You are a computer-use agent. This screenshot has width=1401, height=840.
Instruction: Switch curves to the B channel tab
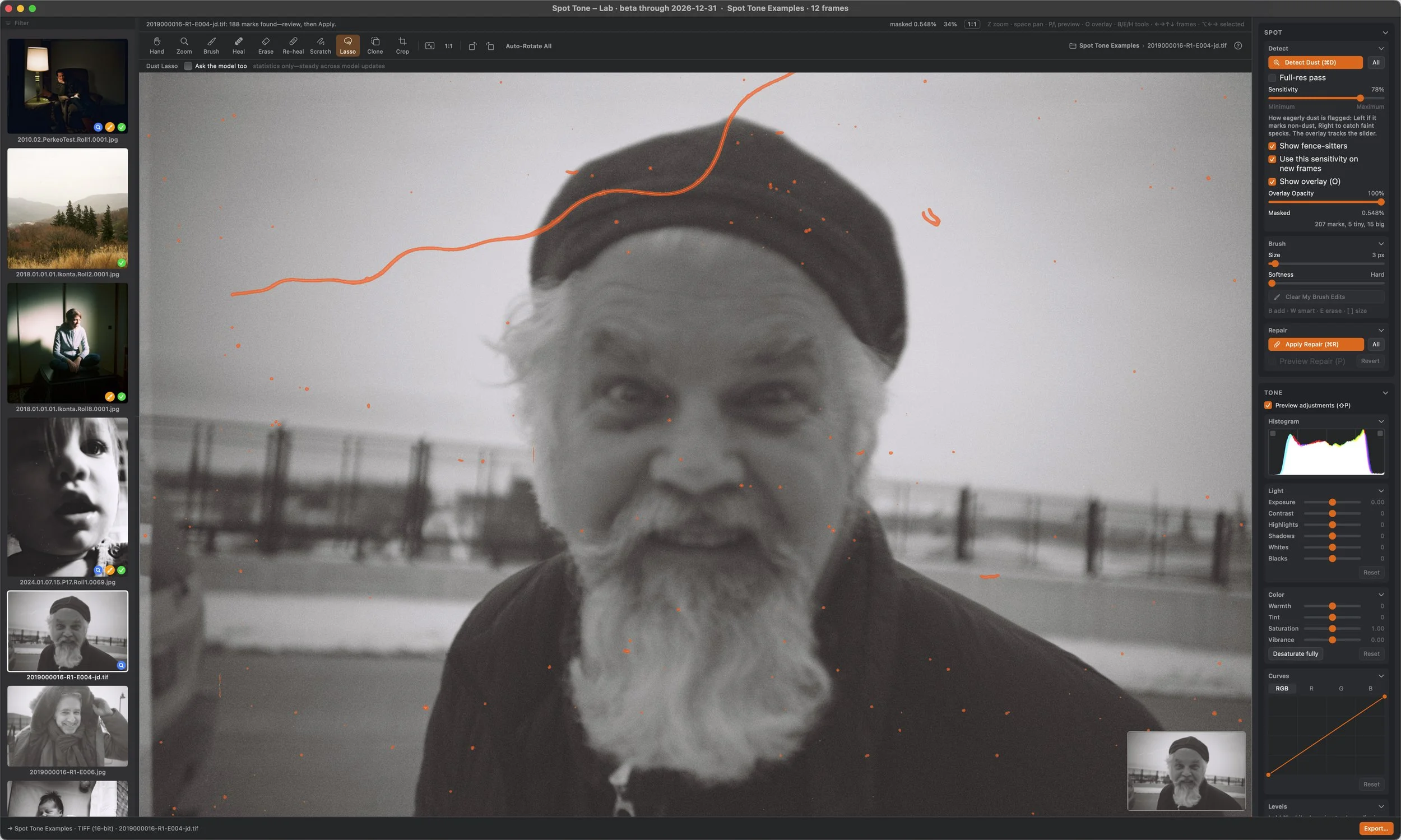[1370, 689]
